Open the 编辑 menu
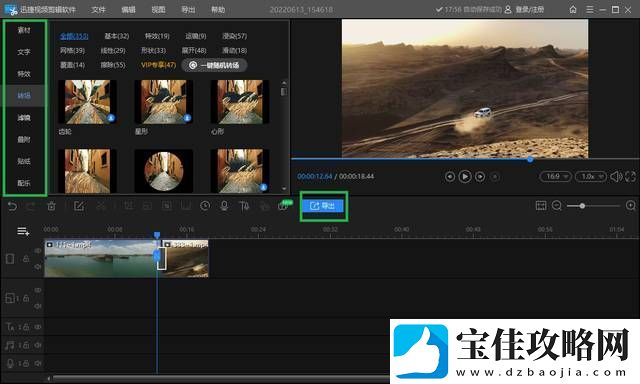 (x=128, y=9)
